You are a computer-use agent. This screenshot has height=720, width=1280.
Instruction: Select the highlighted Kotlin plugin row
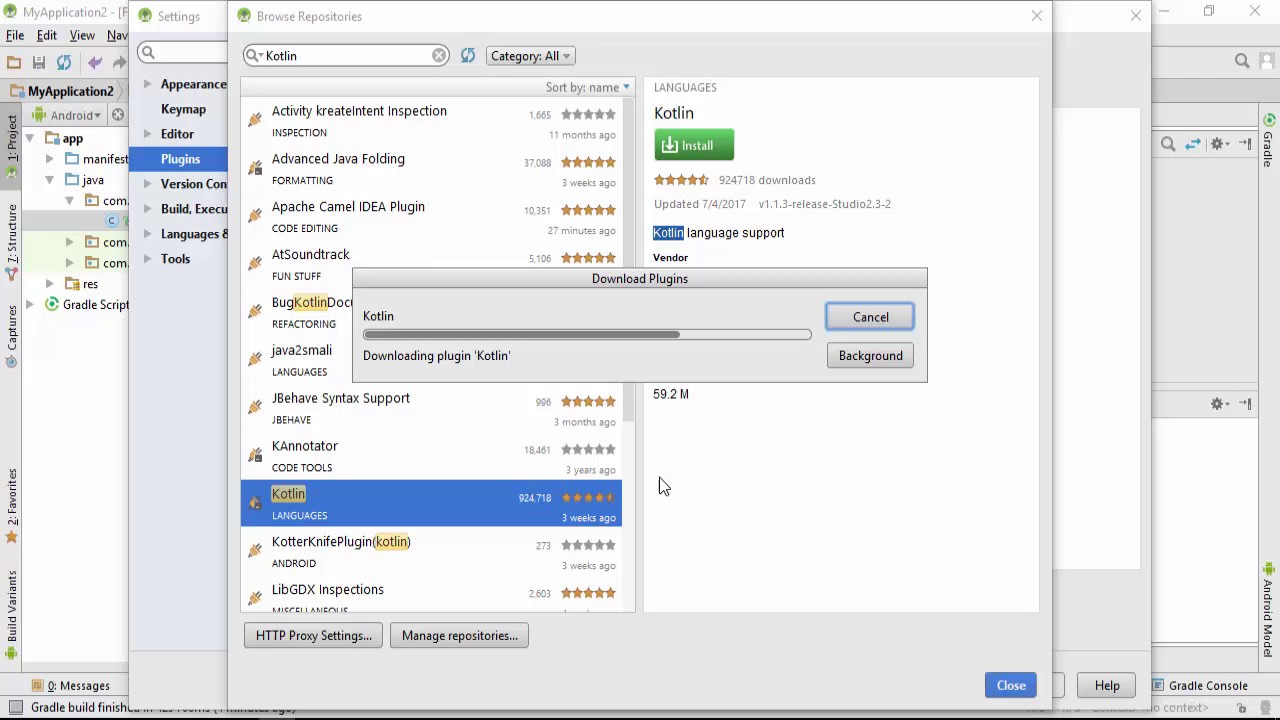pos(431,503)
